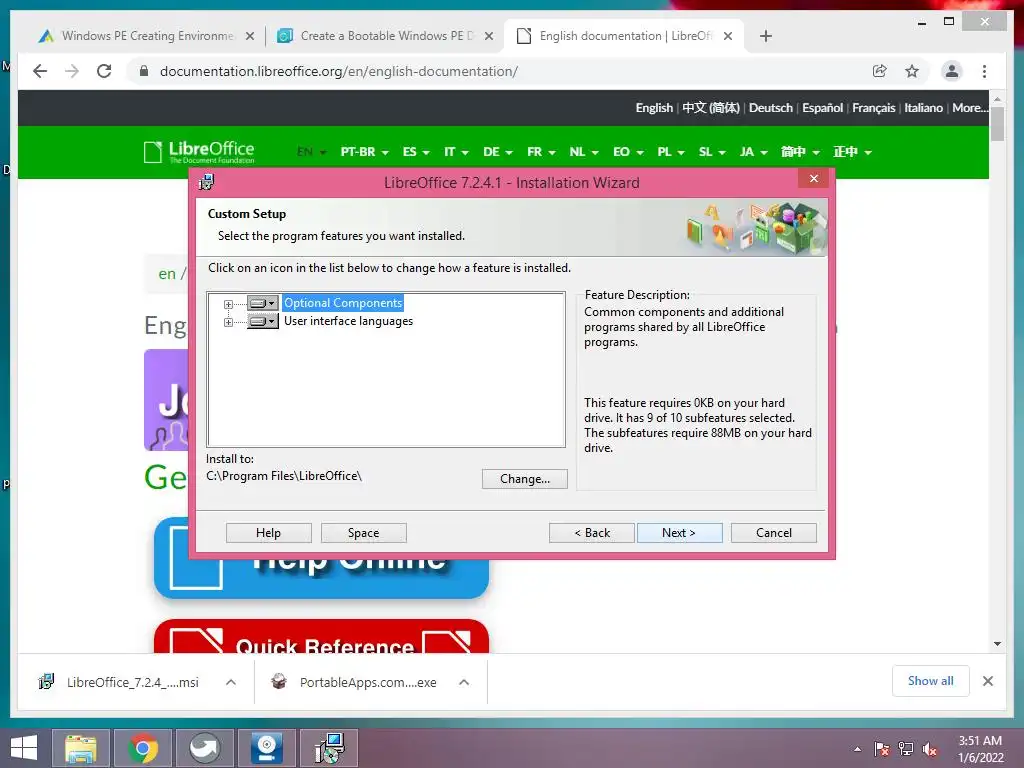
Task: Open PortableApps exe download options chevron
Action: tap(464, 682)
